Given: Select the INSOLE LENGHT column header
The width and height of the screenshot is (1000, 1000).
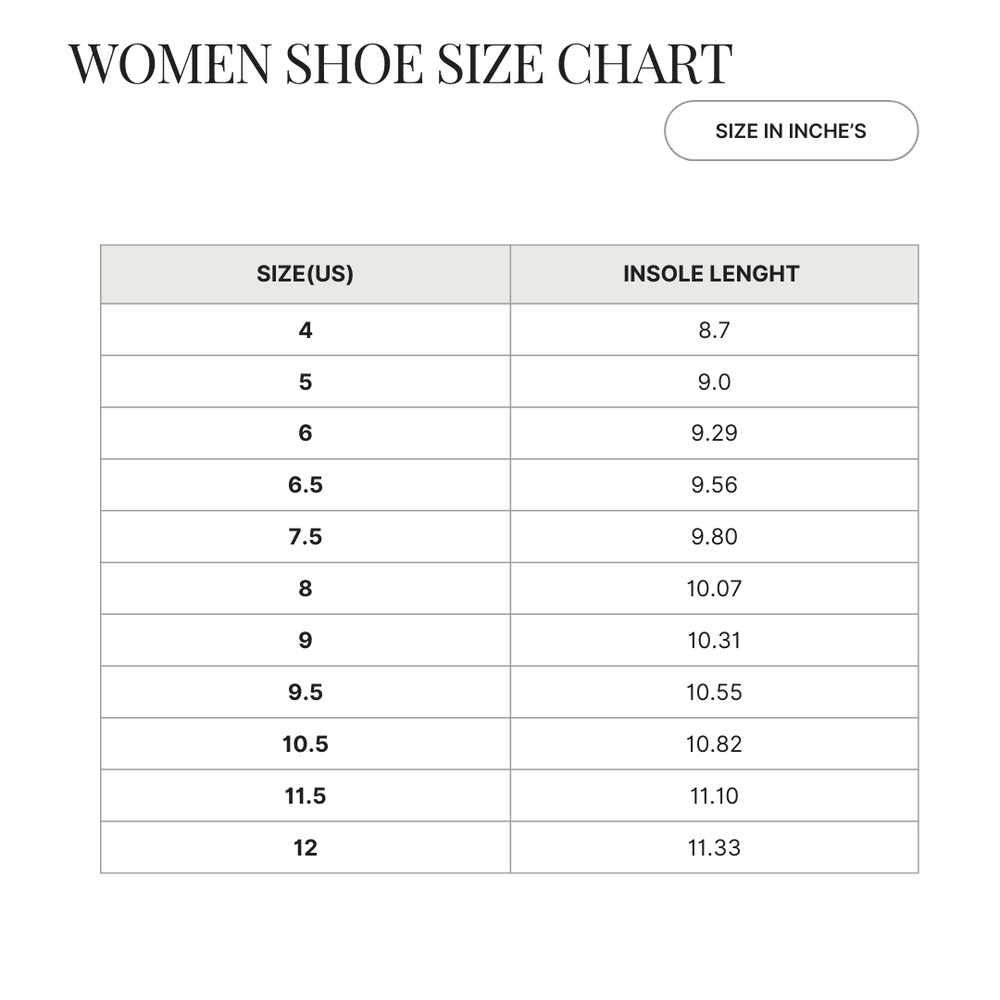Looking at the screenshot, I should [x=711, y=274].
